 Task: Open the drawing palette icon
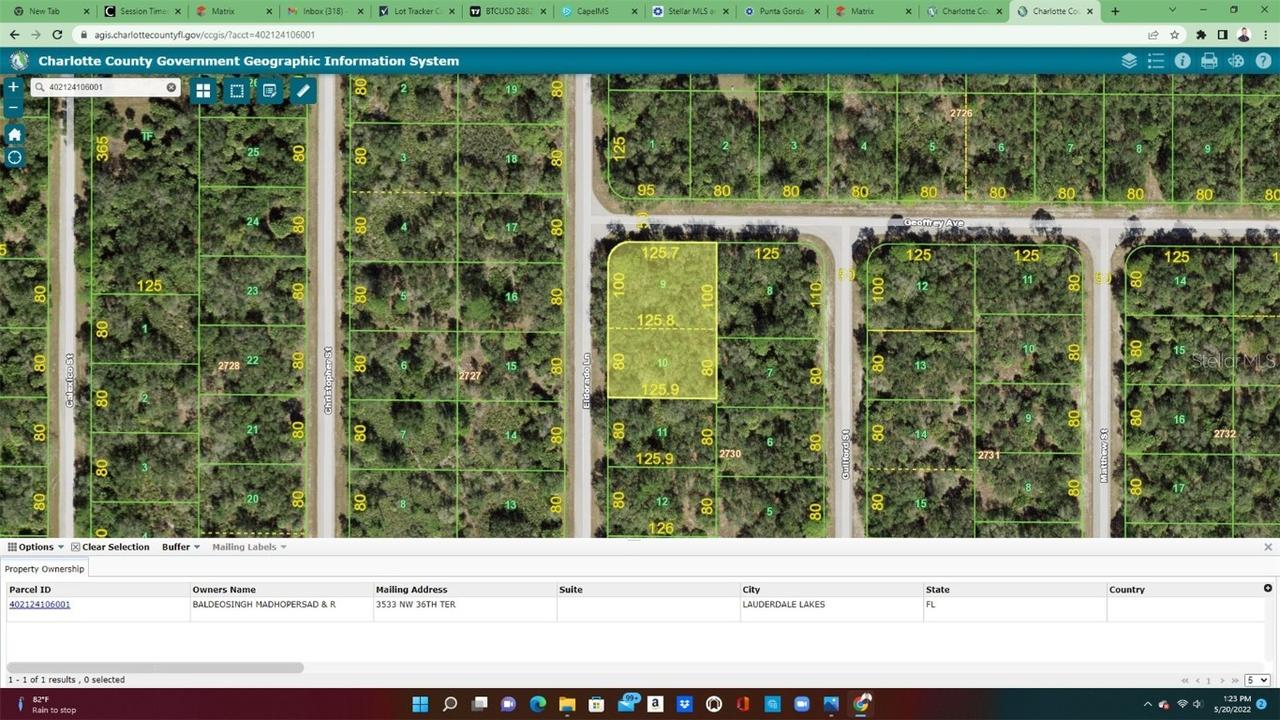click(x=1236, y=60)
